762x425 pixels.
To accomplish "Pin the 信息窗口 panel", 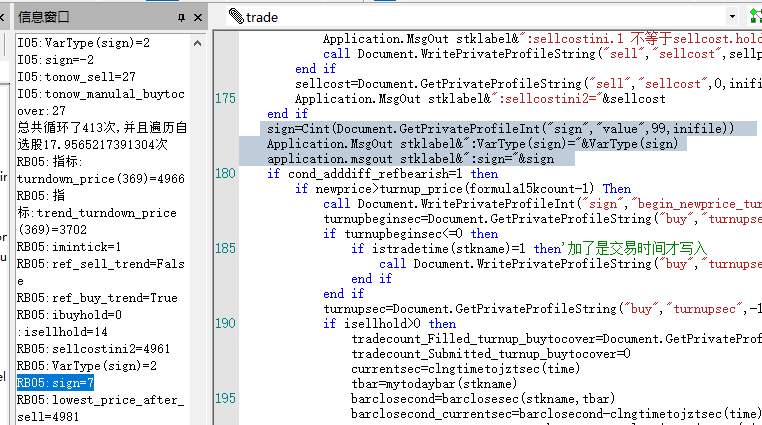I will 181,17.
